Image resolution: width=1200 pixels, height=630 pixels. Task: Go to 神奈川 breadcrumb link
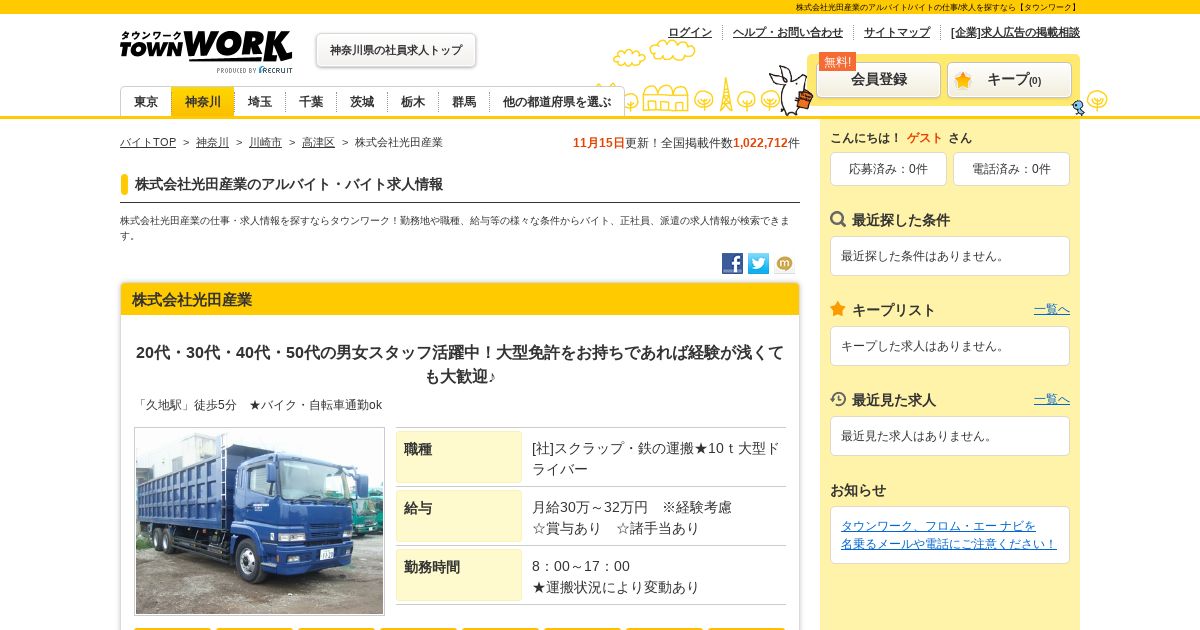coord(212,143)
